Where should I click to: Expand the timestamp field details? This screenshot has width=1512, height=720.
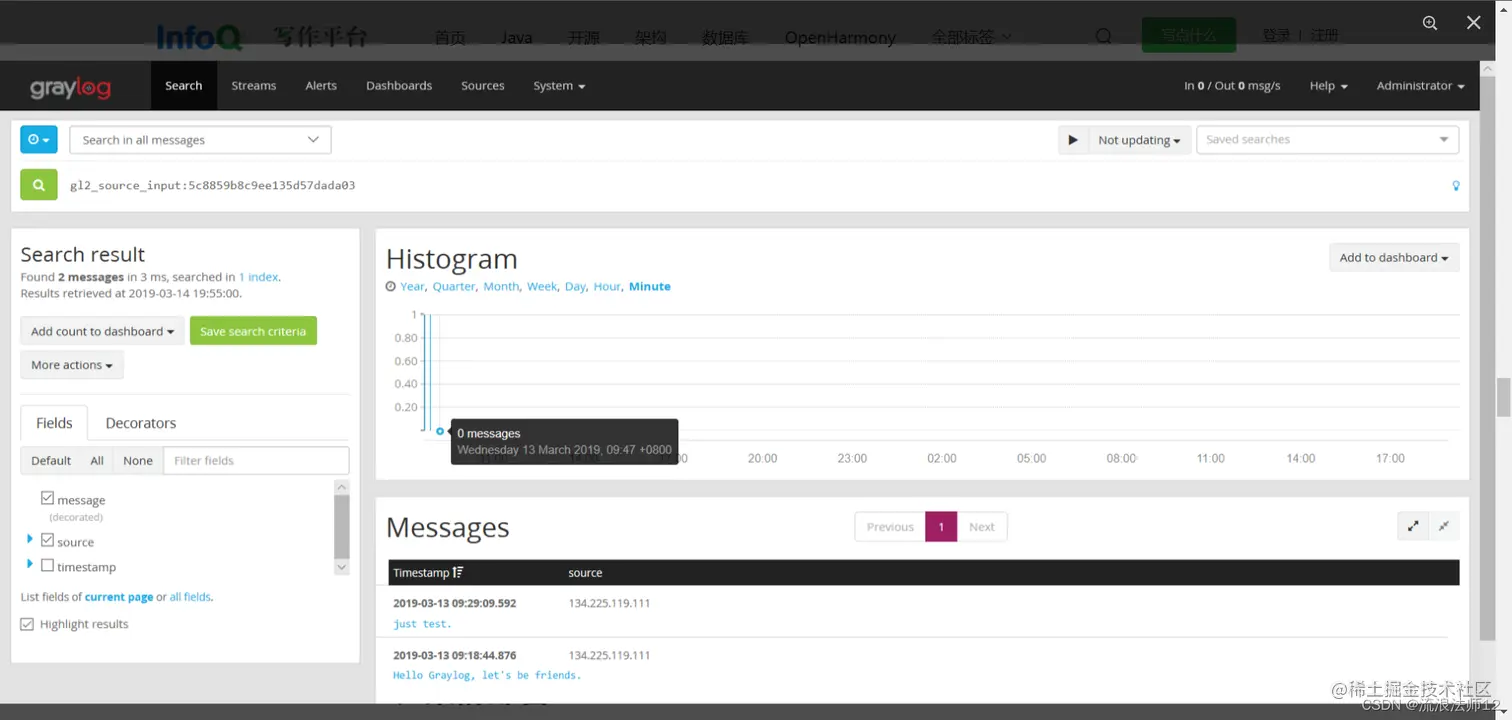tap(30, 564)
